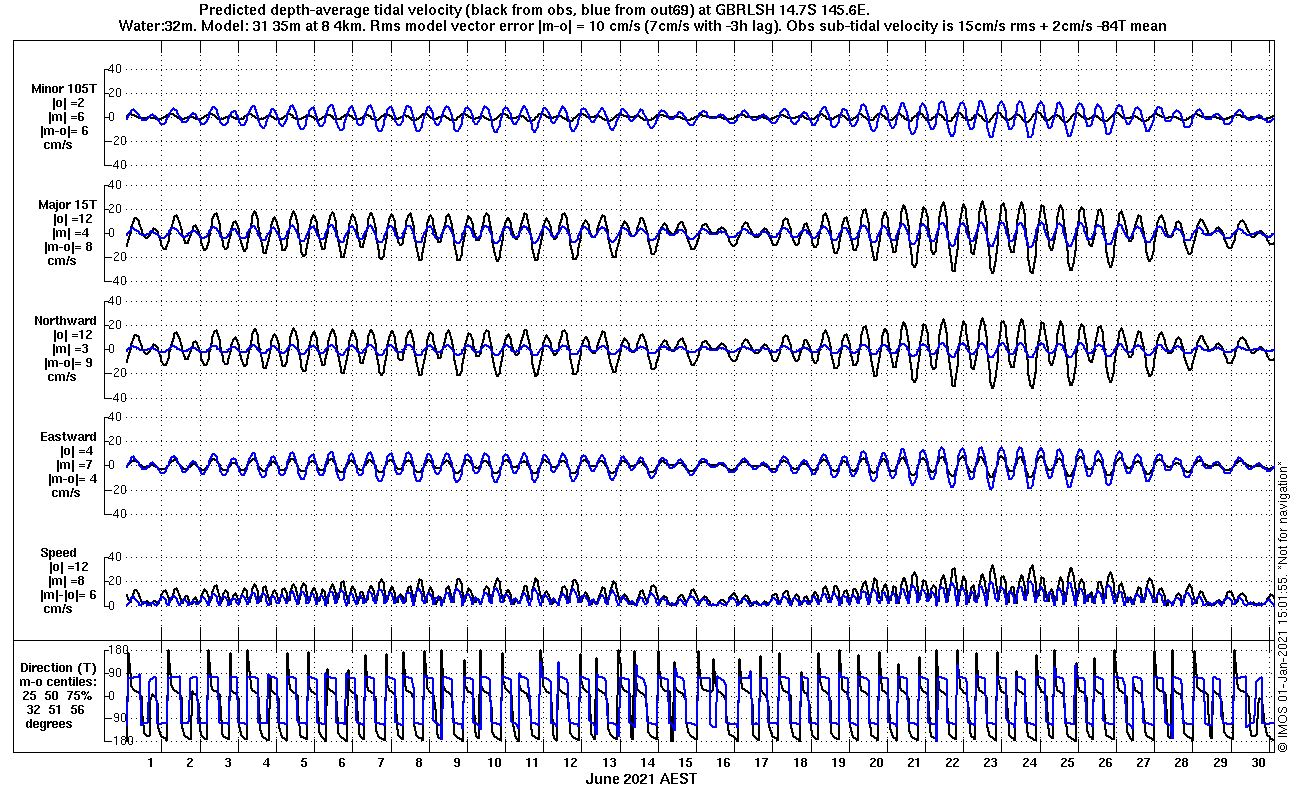The height and width of the screenshot is (800, 1300).
Task: Click the 'Speed' panel label
Action: point(58,552)
